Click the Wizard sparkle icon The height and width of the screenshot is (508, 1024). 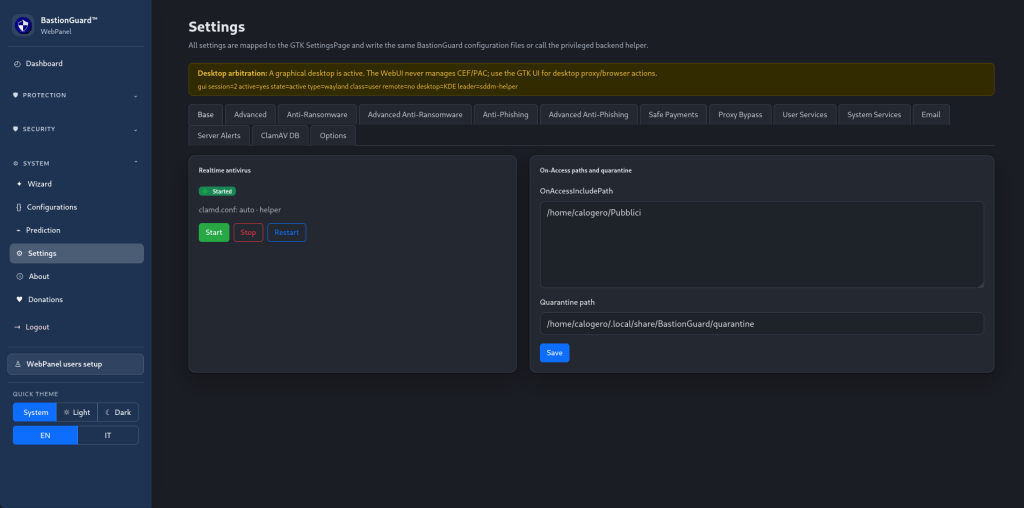coord(19,184)
